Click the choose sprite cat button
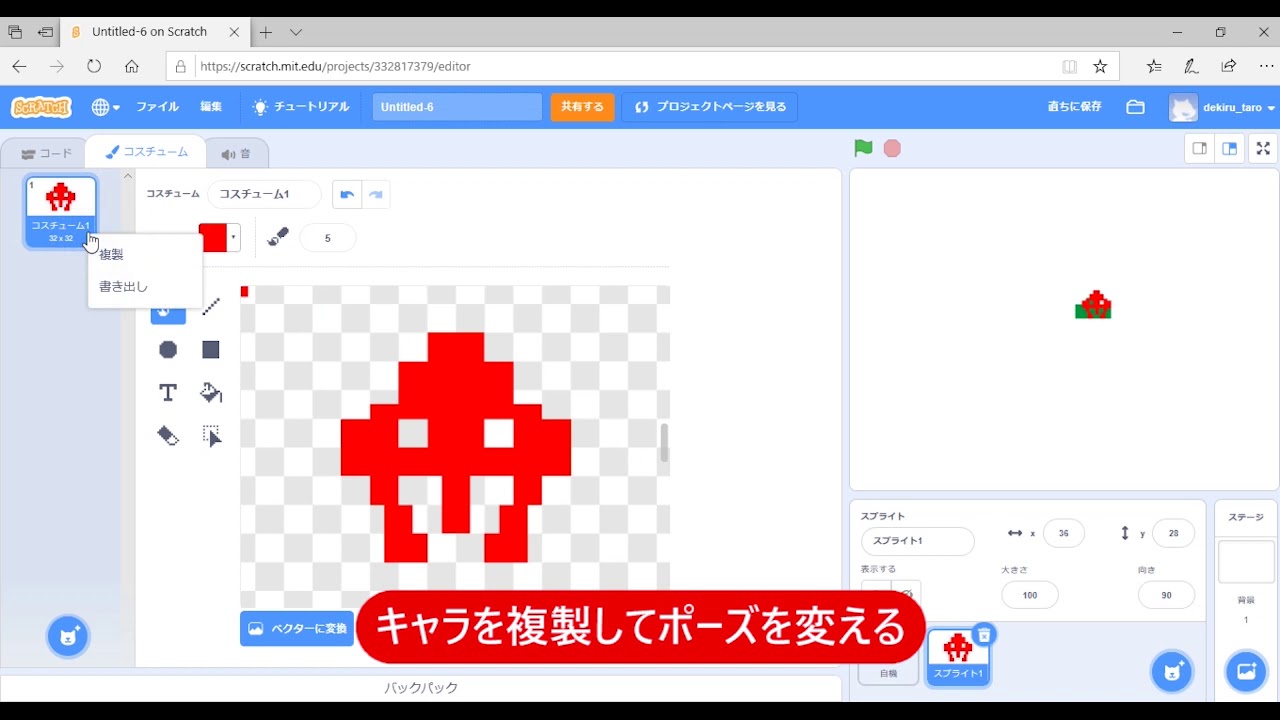This screenshot has width=1280, height=720. click(x=1172, y=671)
